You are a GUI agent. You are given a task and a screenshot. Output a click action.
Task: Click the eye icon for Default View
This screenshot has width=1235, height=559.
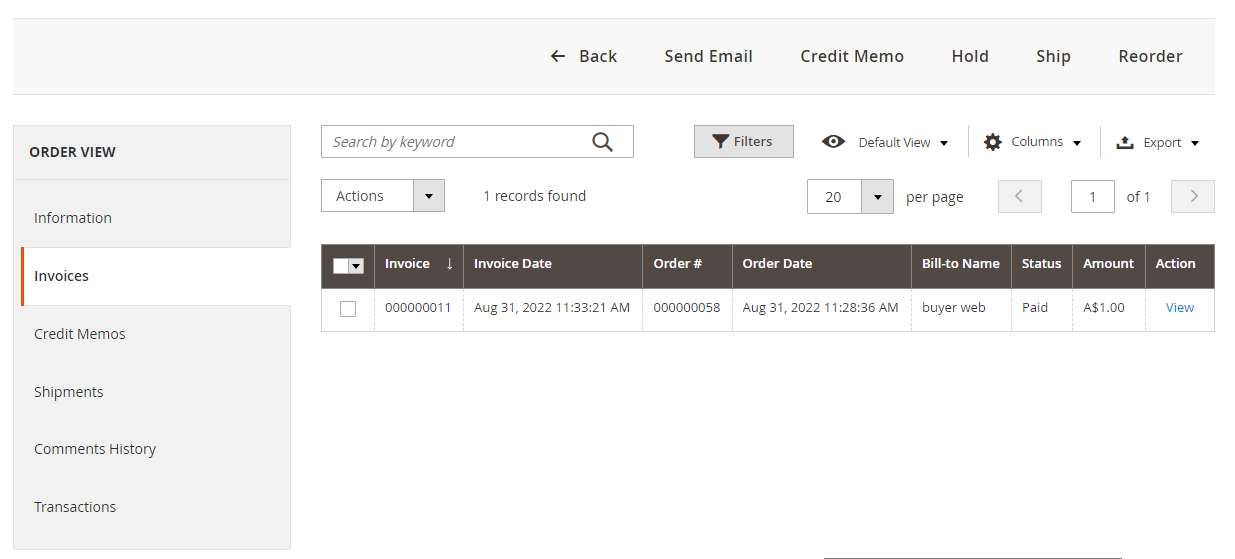click(x=833, y=142)
